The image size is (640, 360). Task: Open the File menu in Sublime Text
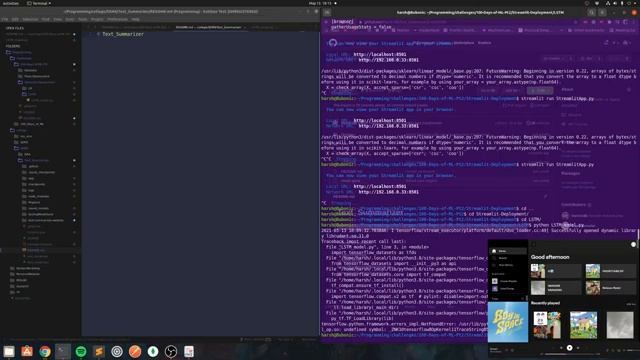5,19
